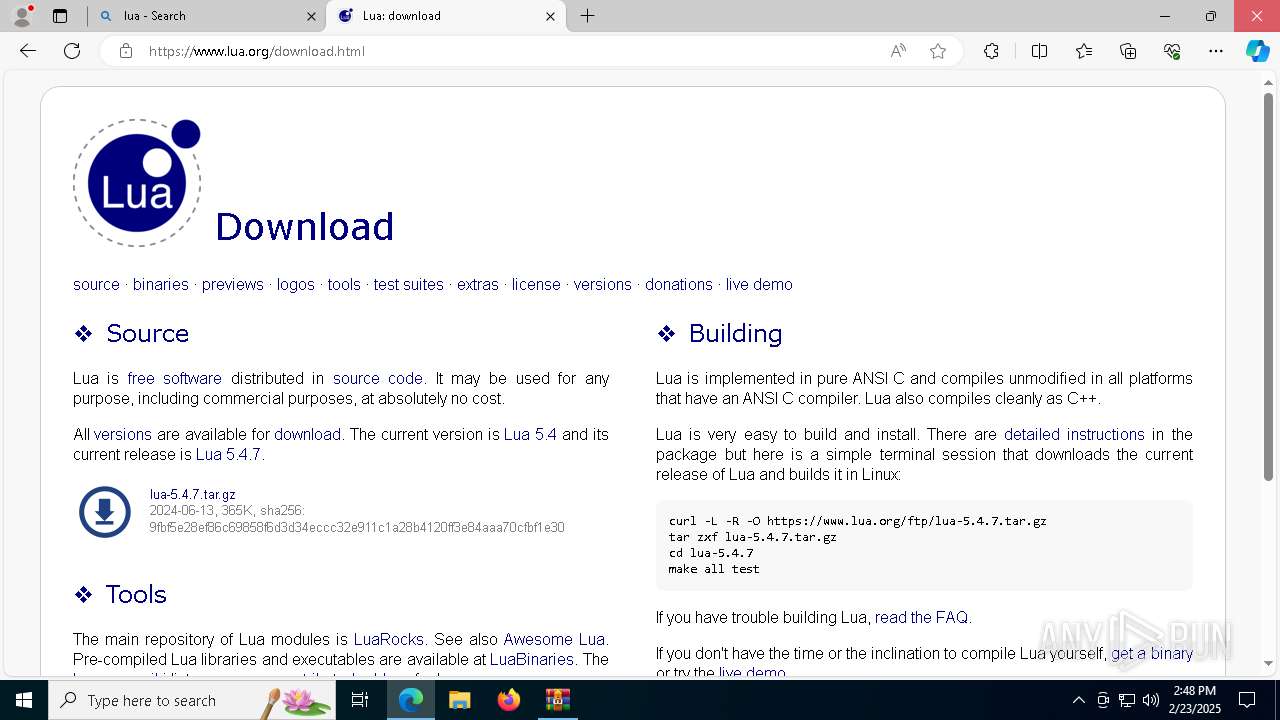Visit the 'Awesome Lua' link
Image resolution: width=1280 pixels, height=720 pixels.
pyautogui.click(x=554, y=640)
